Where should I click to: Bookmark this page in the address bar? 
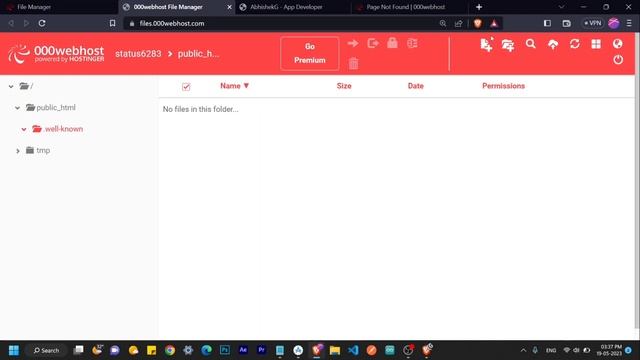[x=112, y=23]
